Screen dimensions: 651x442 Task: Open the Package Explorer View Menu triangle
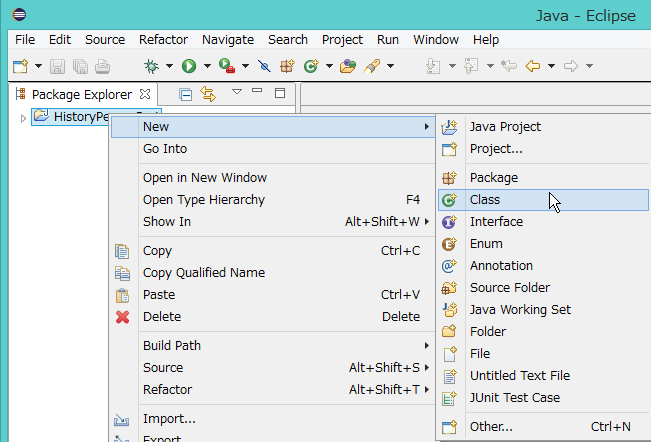tap(237, 91)
